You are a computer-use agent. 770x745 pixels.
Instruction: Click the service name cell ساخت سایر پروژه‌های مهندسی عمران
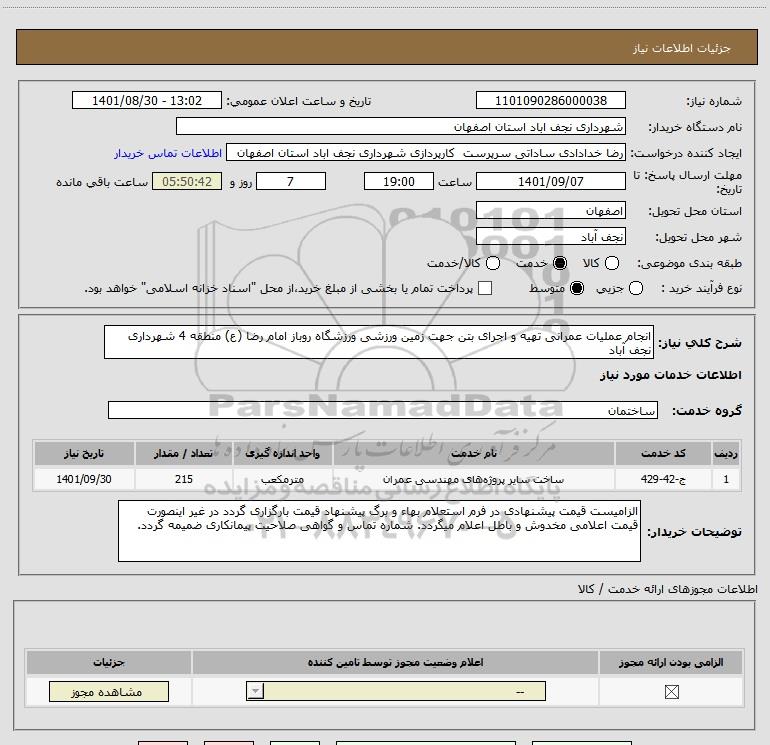pos(473,479)
